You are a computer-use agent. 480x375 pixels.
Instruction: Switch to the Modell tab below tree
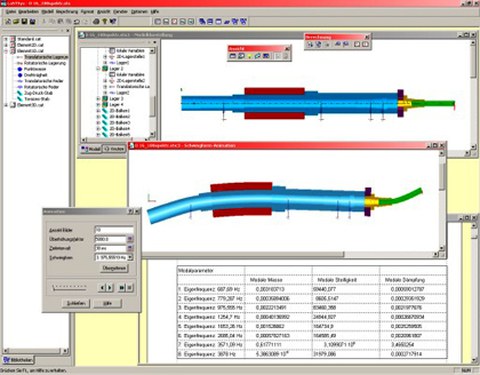[91, 149]
